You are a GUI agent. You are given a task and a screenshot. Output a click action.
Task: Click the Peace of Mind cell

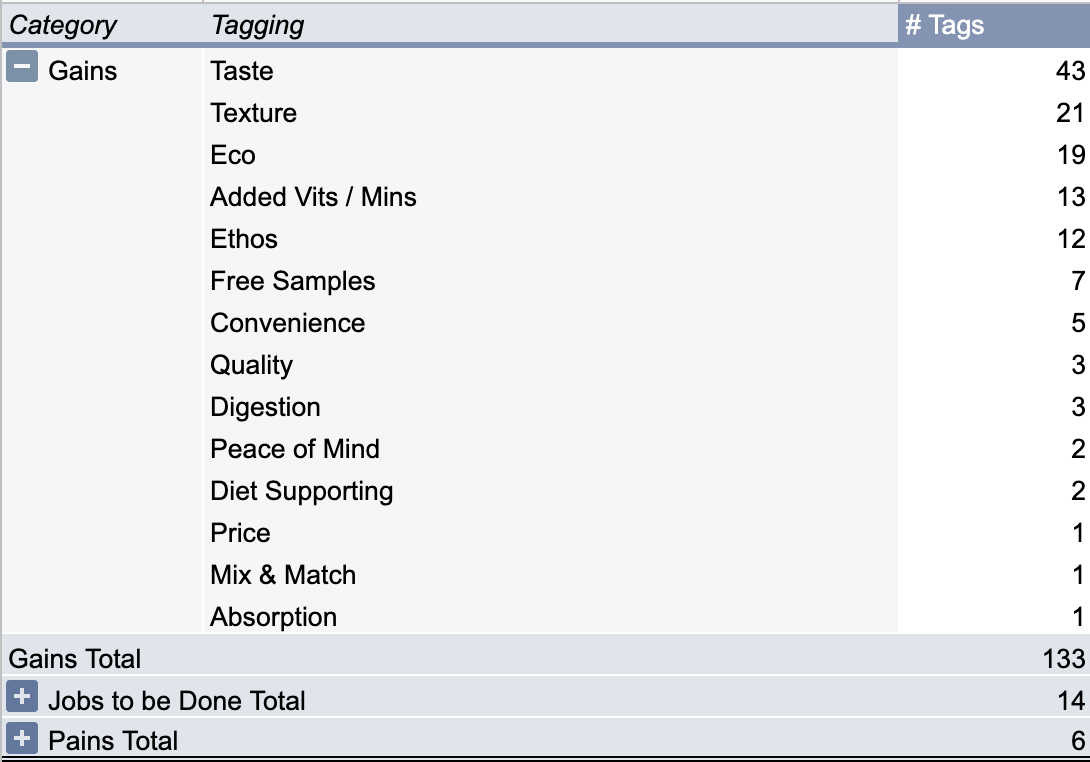(x=295, y=448)
